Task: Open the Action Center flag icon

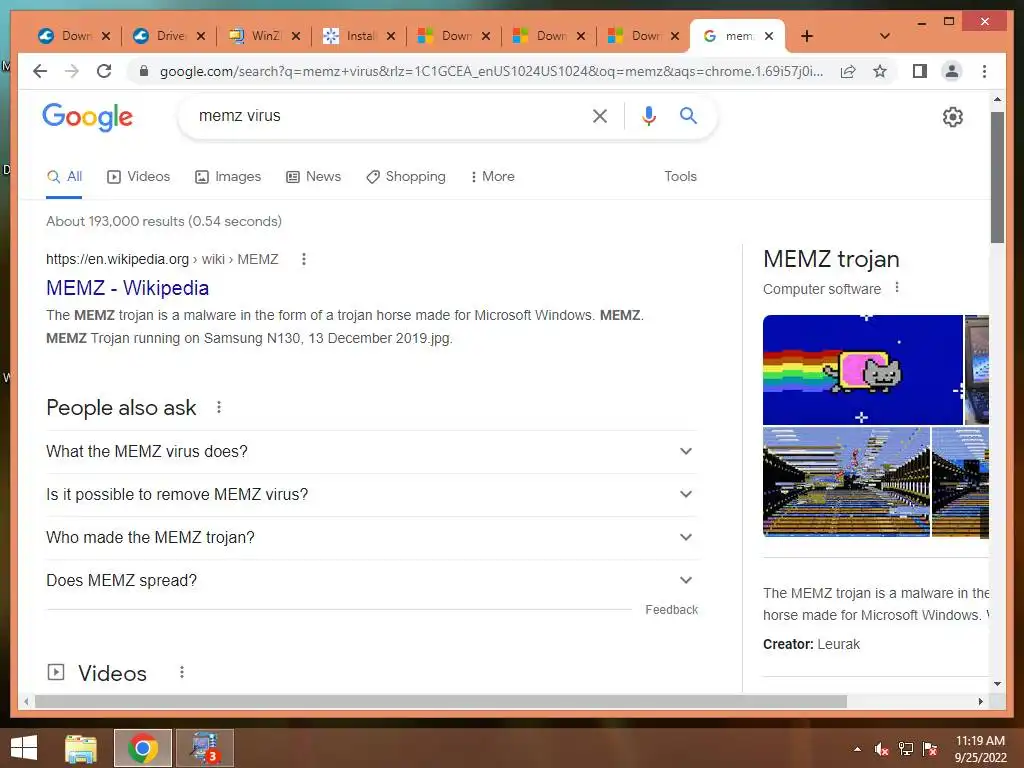Action: 930,749
